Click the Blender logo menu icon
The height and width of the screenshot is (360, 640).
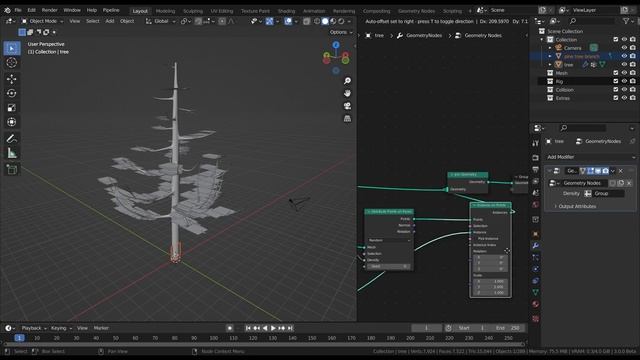7,10
